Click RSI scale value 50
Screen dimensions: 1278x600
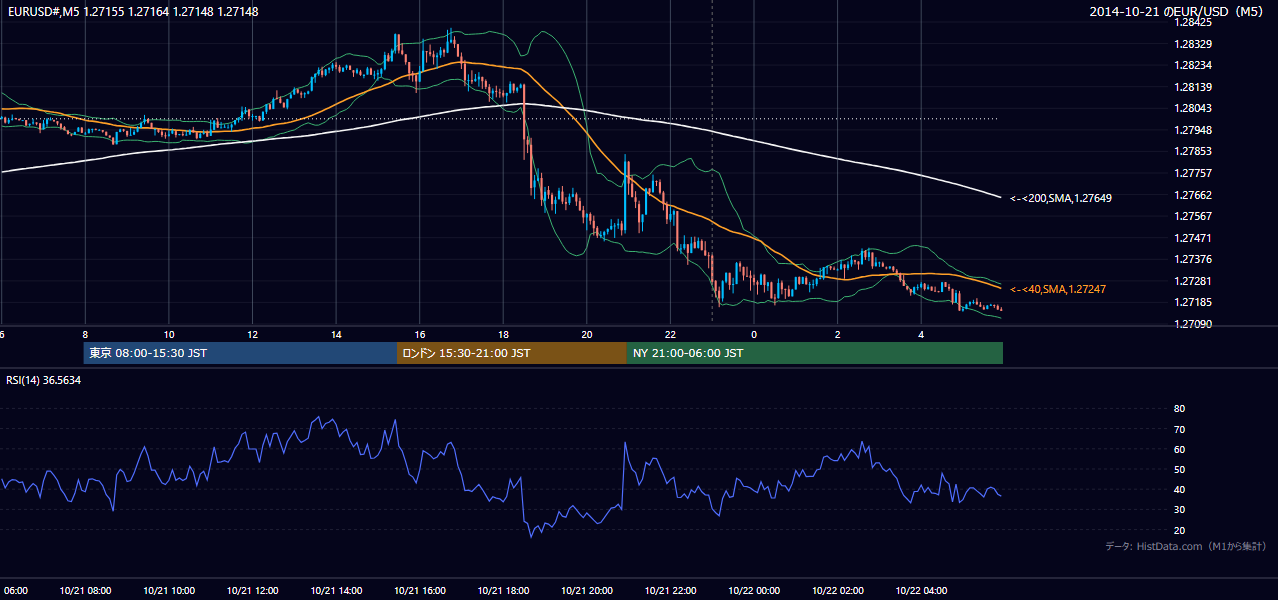(1179, 469)
